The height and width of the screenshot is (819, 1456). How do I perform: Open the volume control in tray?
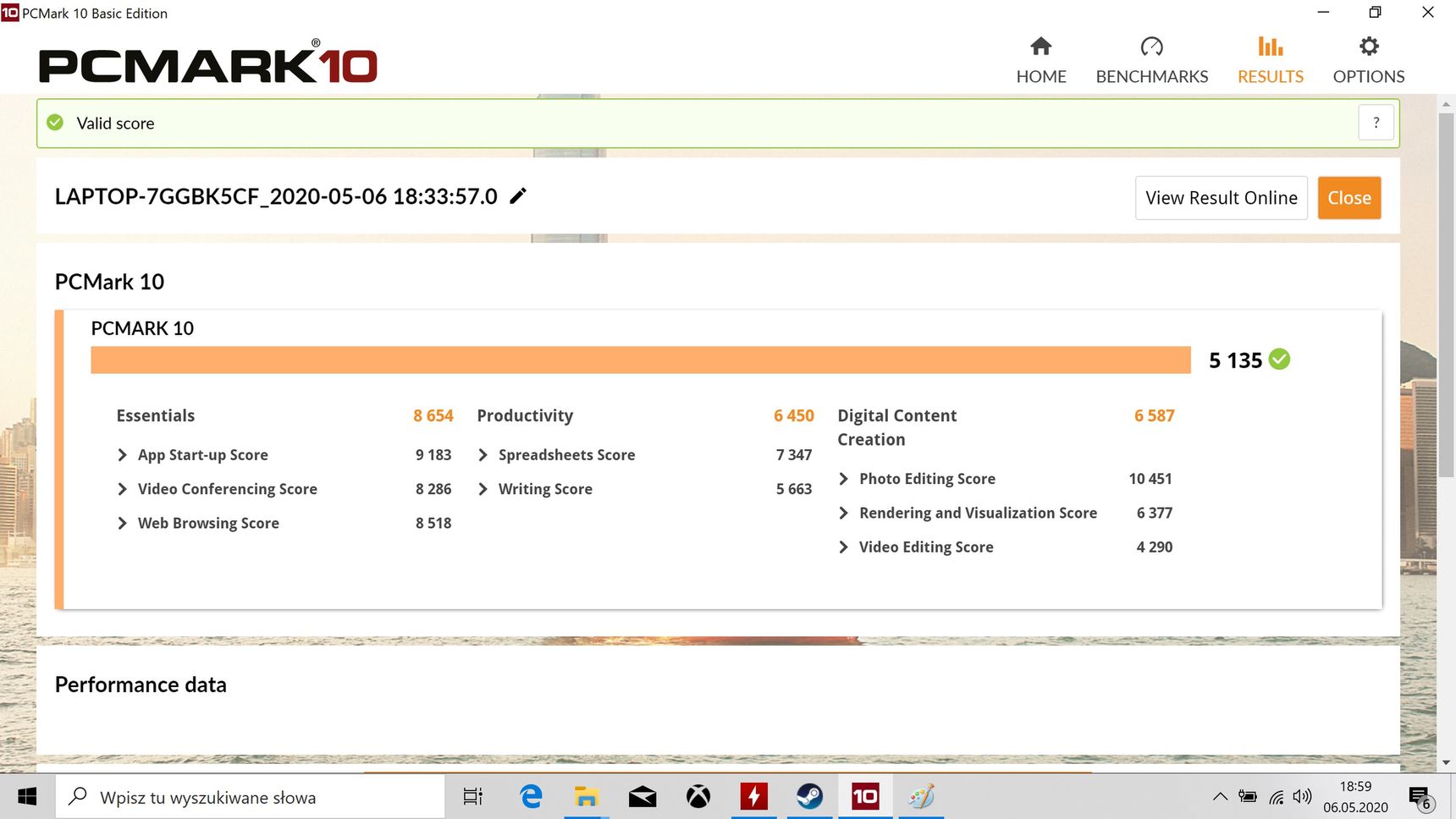click(1303, 796)
